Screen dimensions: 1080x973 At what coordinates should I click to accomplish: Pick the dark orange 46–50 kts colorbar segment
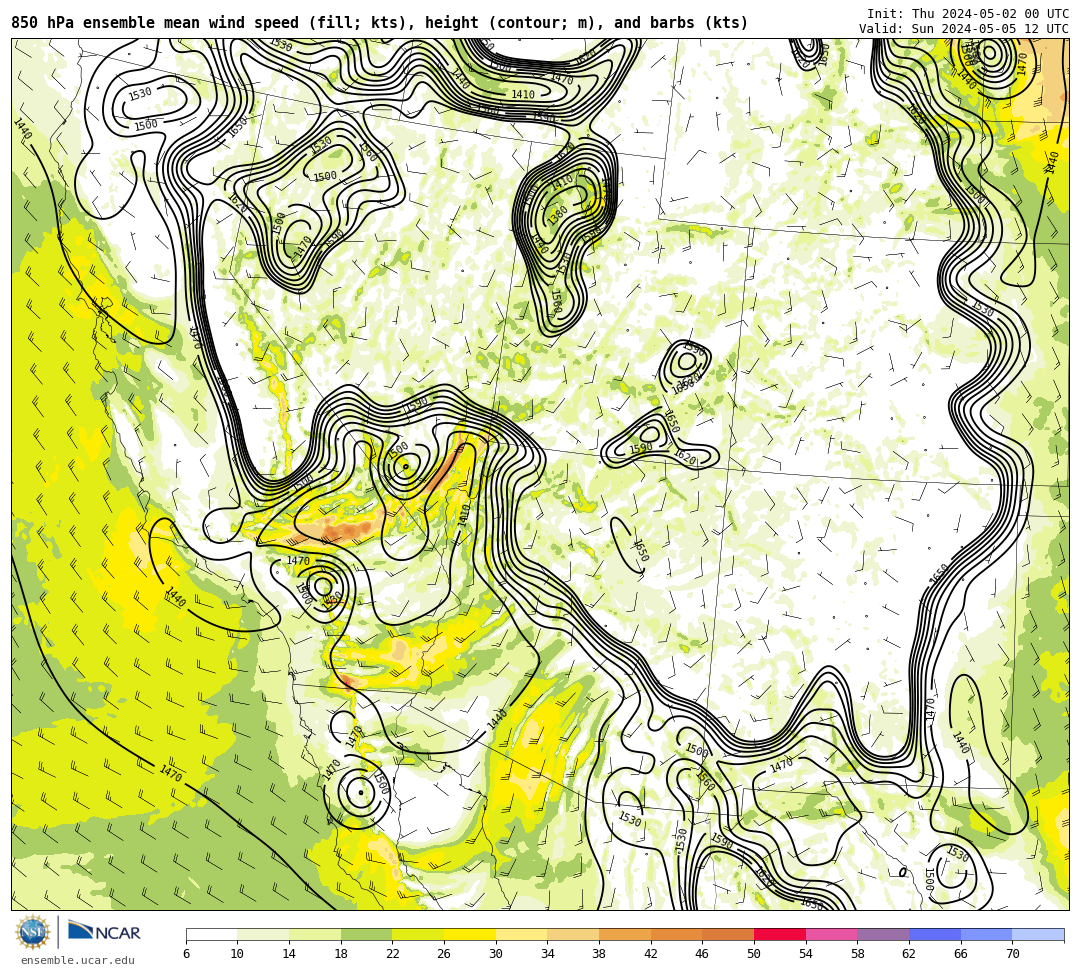(x=728, y=935)
